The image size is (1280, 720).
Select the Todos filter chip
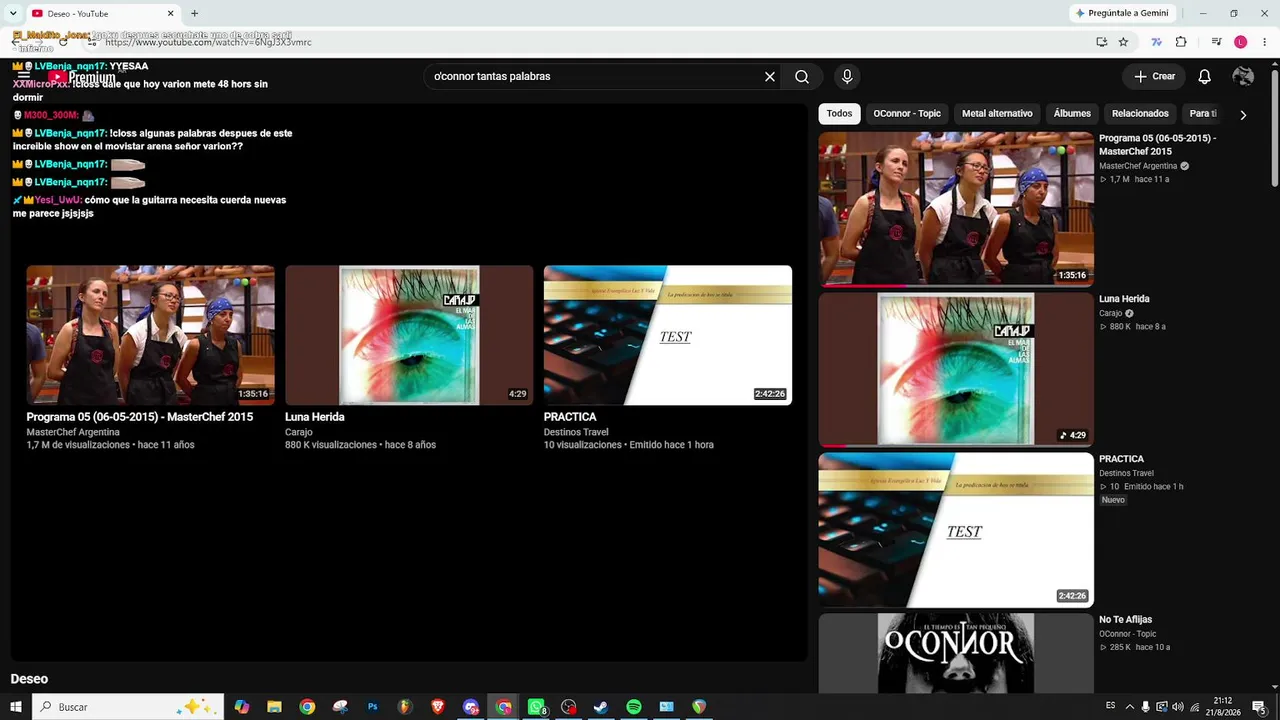(x=840, y=114)
